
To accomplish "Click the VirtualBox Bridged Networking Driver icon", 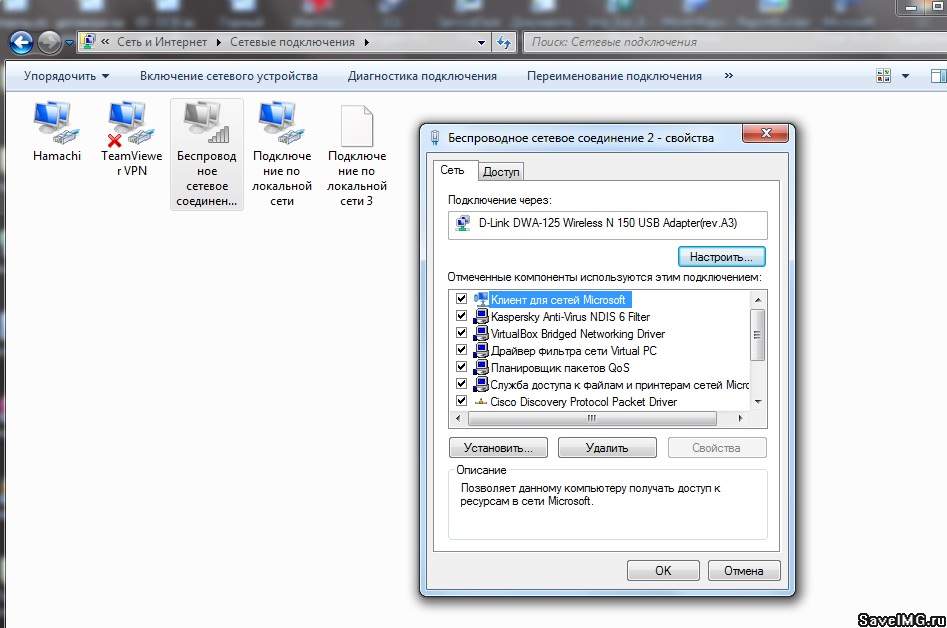I will pyautogui.click(x=481, y=333).
